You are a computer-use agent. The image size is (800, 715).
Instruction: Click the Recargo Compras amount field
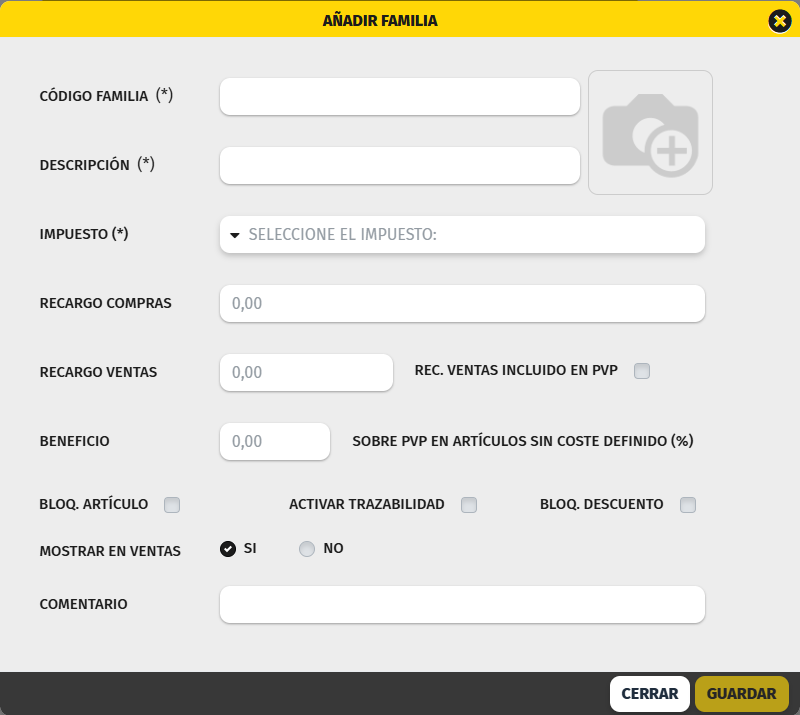pyautogui.click(x=462, y=303)
